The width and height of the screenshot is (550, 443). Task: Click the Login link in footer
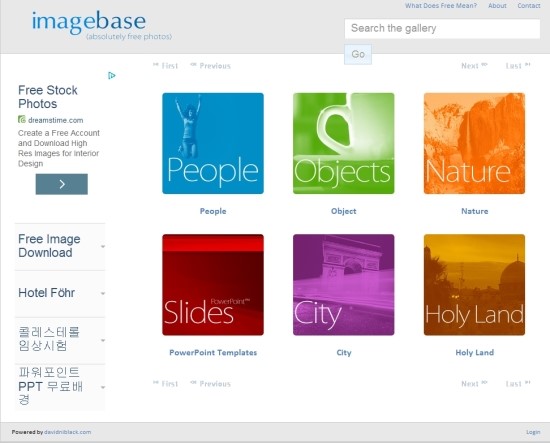click(533, 432)
